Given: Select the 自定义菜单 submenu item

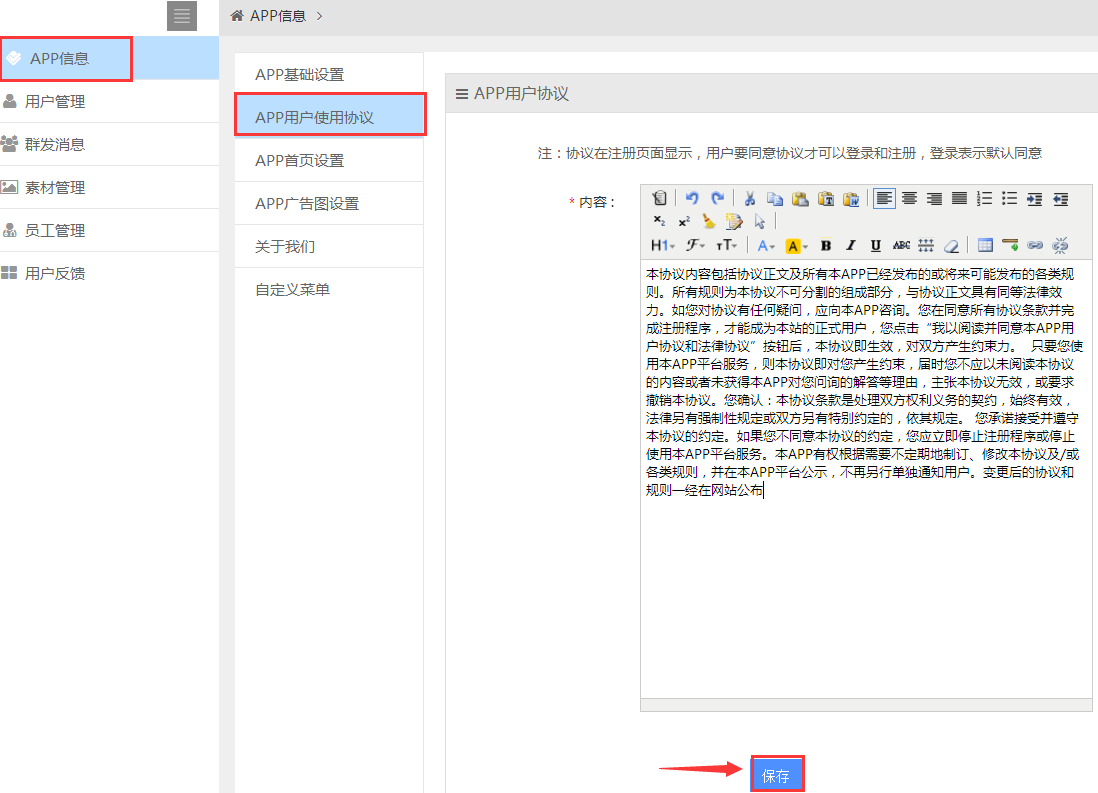Looking at the screenshot, I should 329,289.
